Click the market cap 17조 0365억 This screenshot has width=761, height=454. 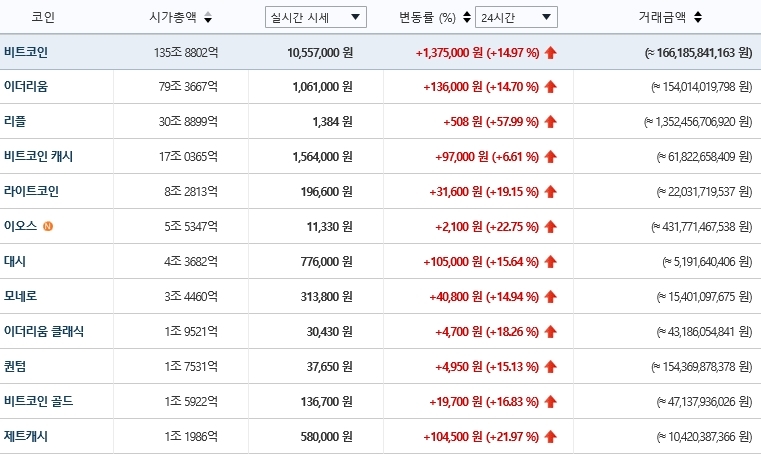188,157
